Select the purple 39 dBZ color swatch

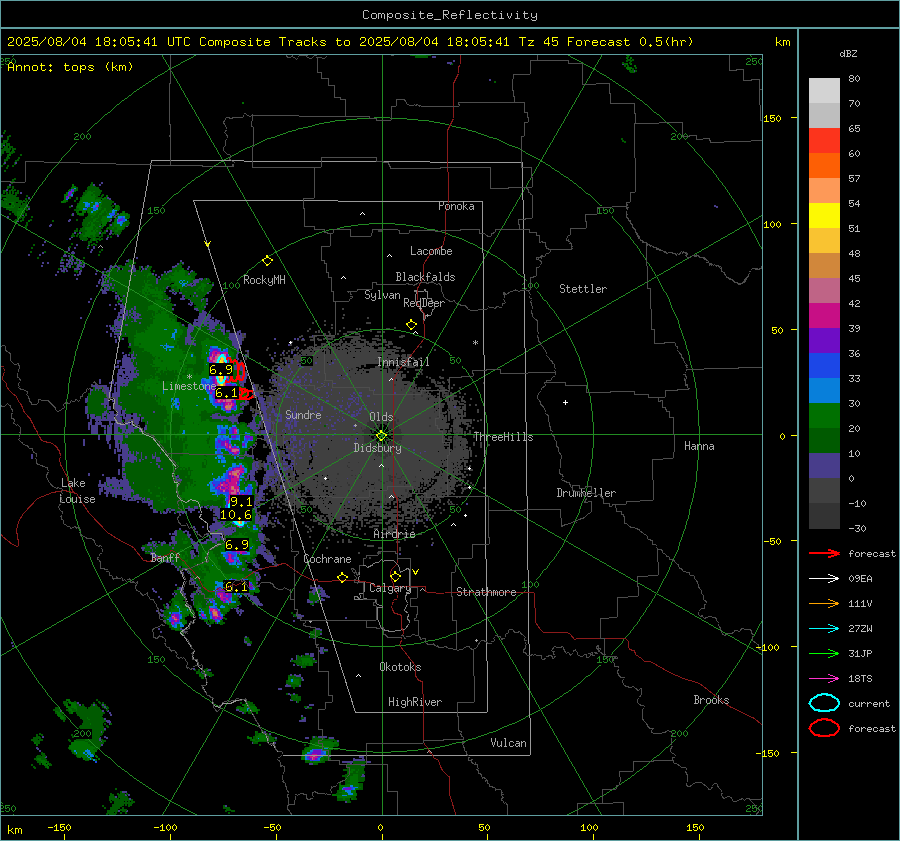[824, 340]
